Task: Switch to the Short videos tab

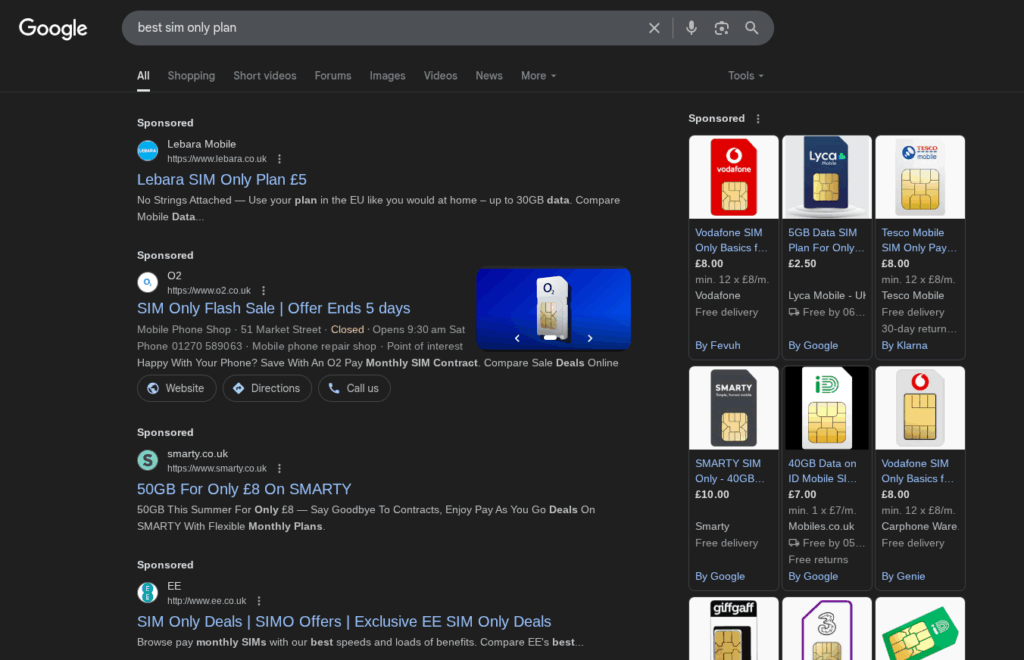Action: pyautogui.click(x=264, y=76)
